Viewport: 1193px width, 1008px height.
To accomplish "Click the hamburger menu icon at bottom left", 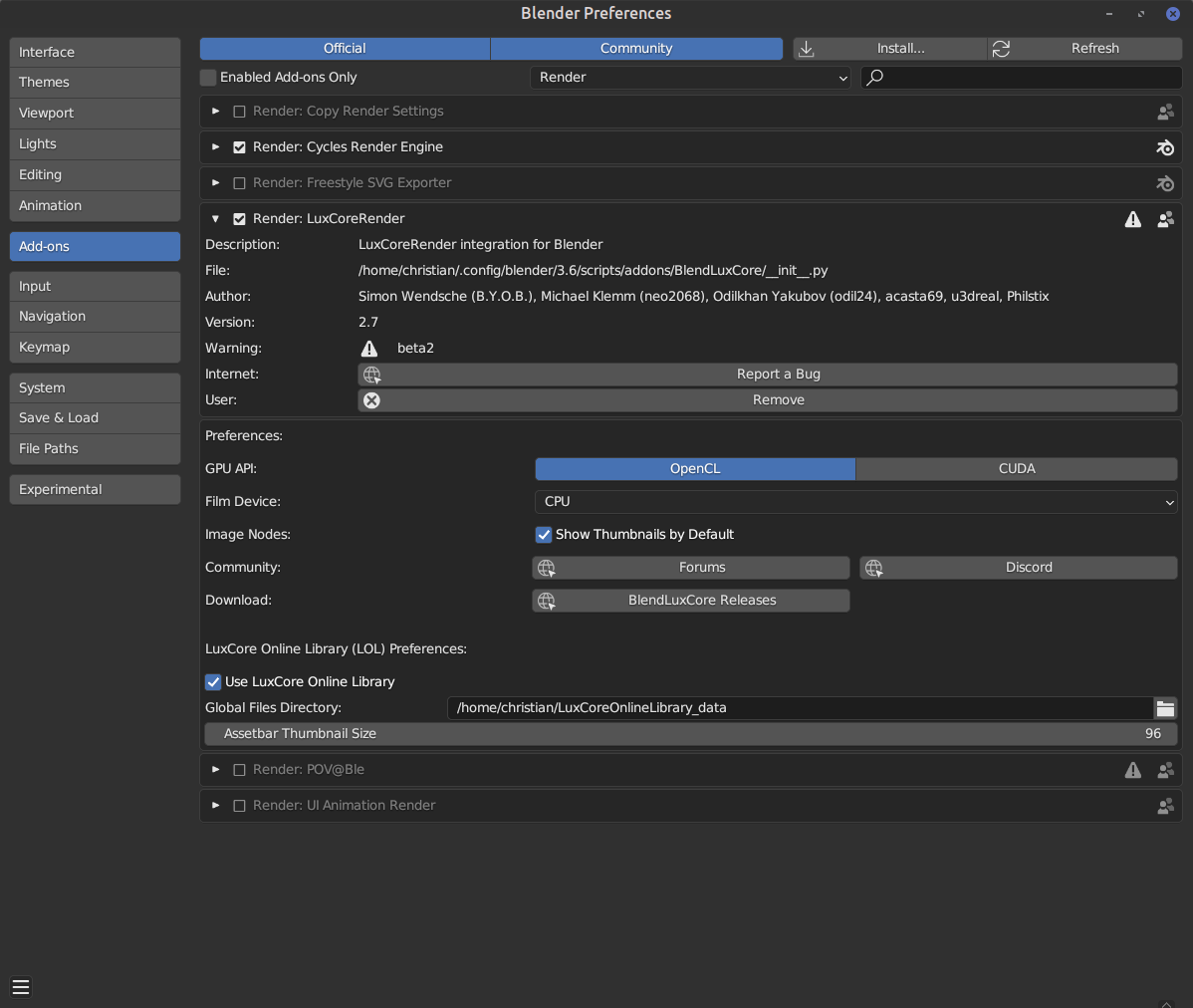I will 21,987.
